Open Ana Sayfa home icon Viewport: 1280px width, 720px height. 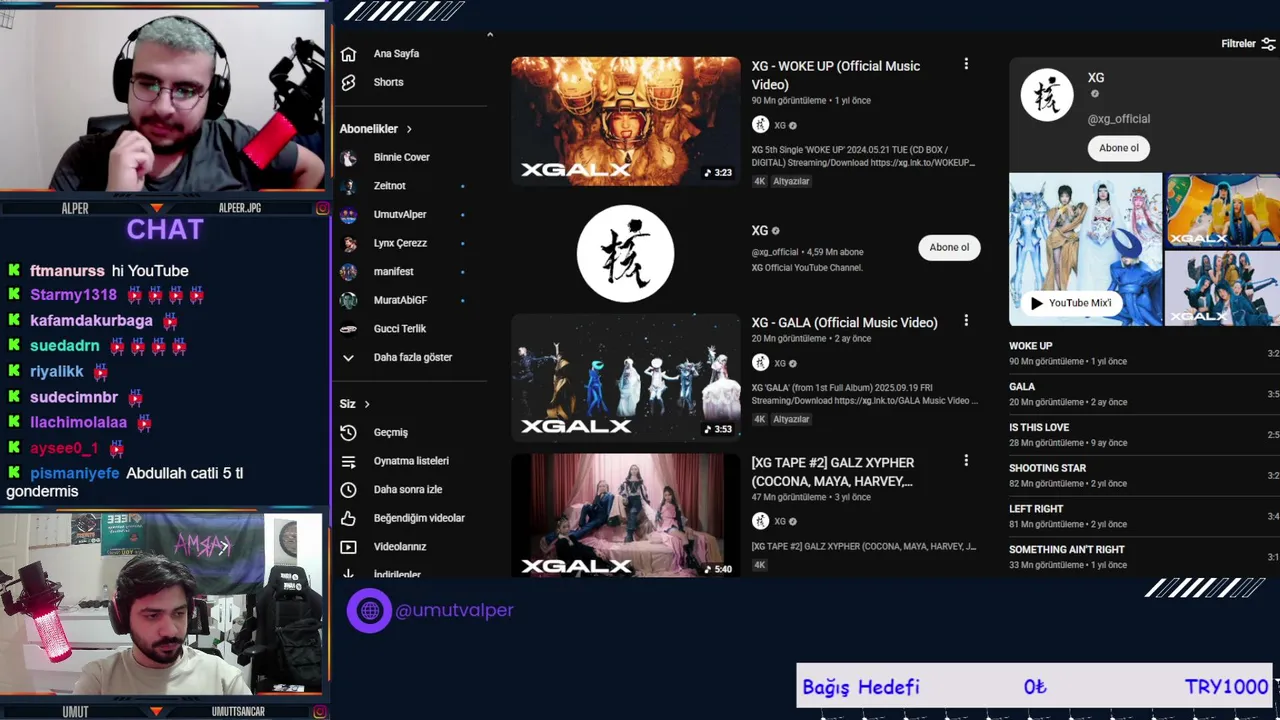tap(348, 54)
